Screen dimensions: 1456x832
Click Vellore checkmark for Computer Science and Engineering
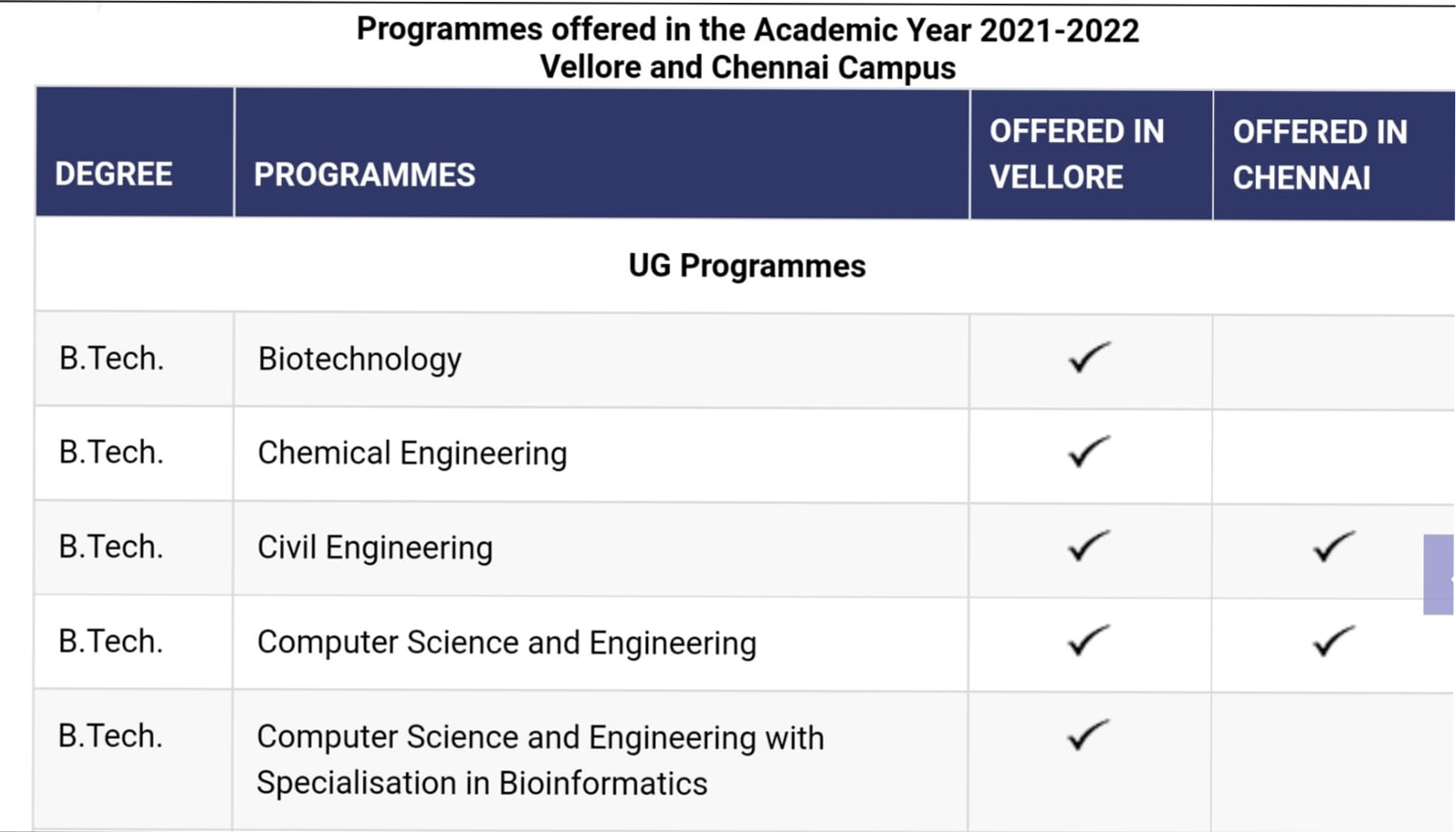(x=1089, y=641)
